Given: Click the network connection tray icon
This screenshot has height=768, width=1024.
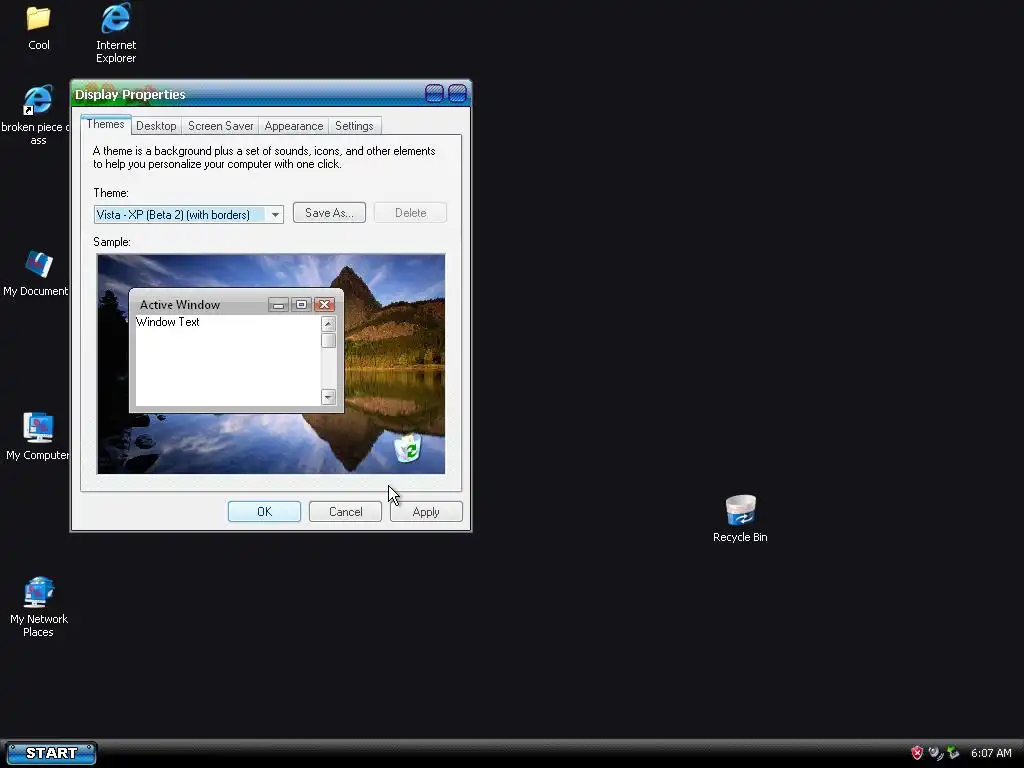Looking at the screenshot, I should (953, 753).
